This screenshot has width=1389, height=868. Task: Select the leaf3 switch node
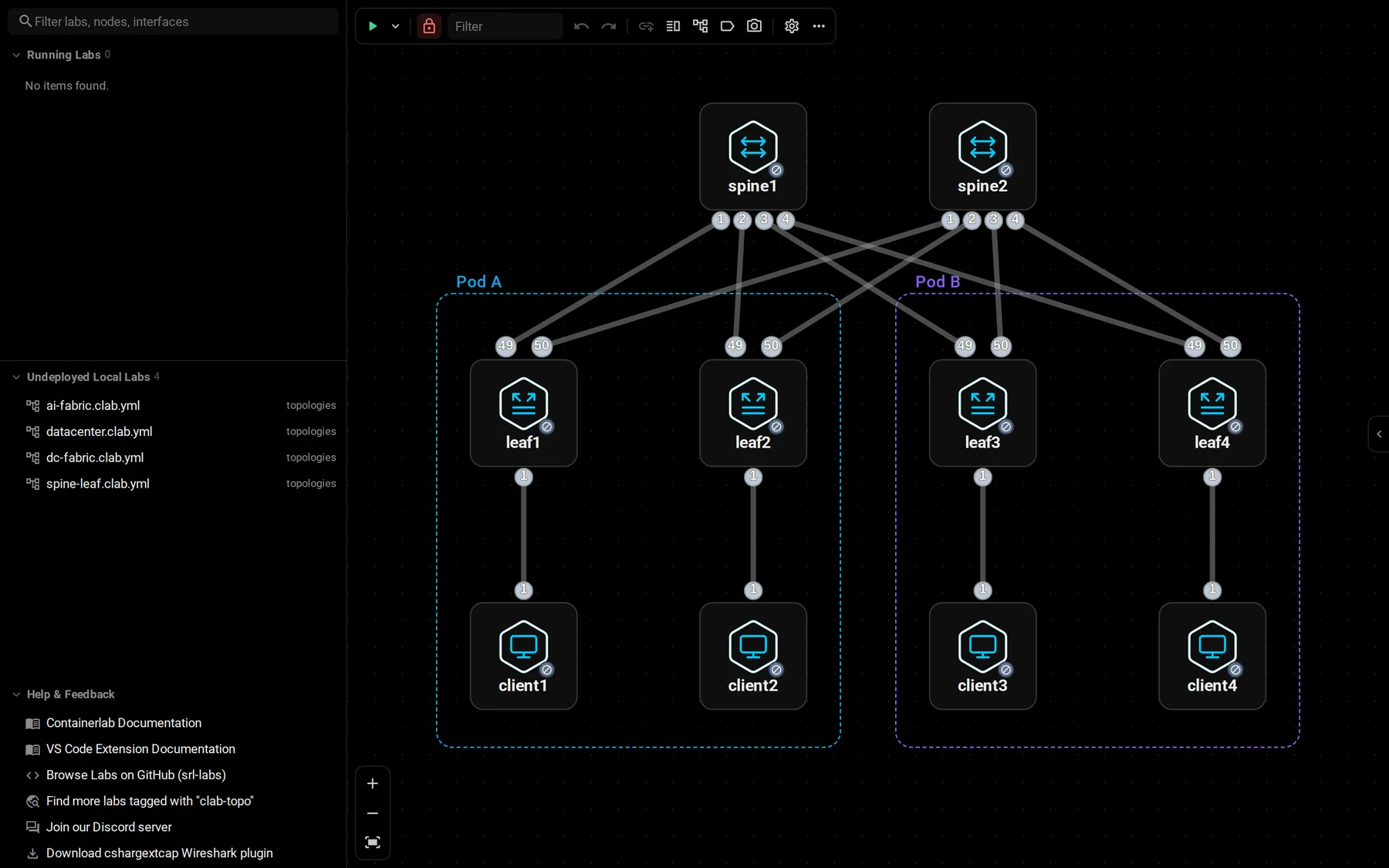click(x=982, y=413)
